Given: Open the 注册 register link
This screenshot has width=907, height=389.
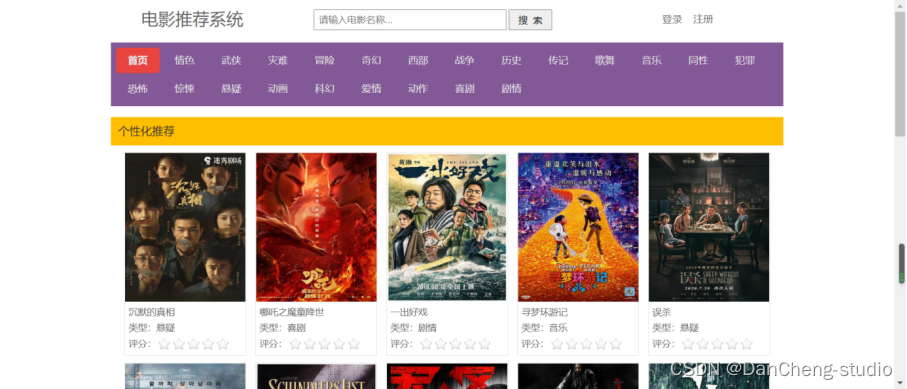Looking at the screenshot, I should (x=703, y=20).
